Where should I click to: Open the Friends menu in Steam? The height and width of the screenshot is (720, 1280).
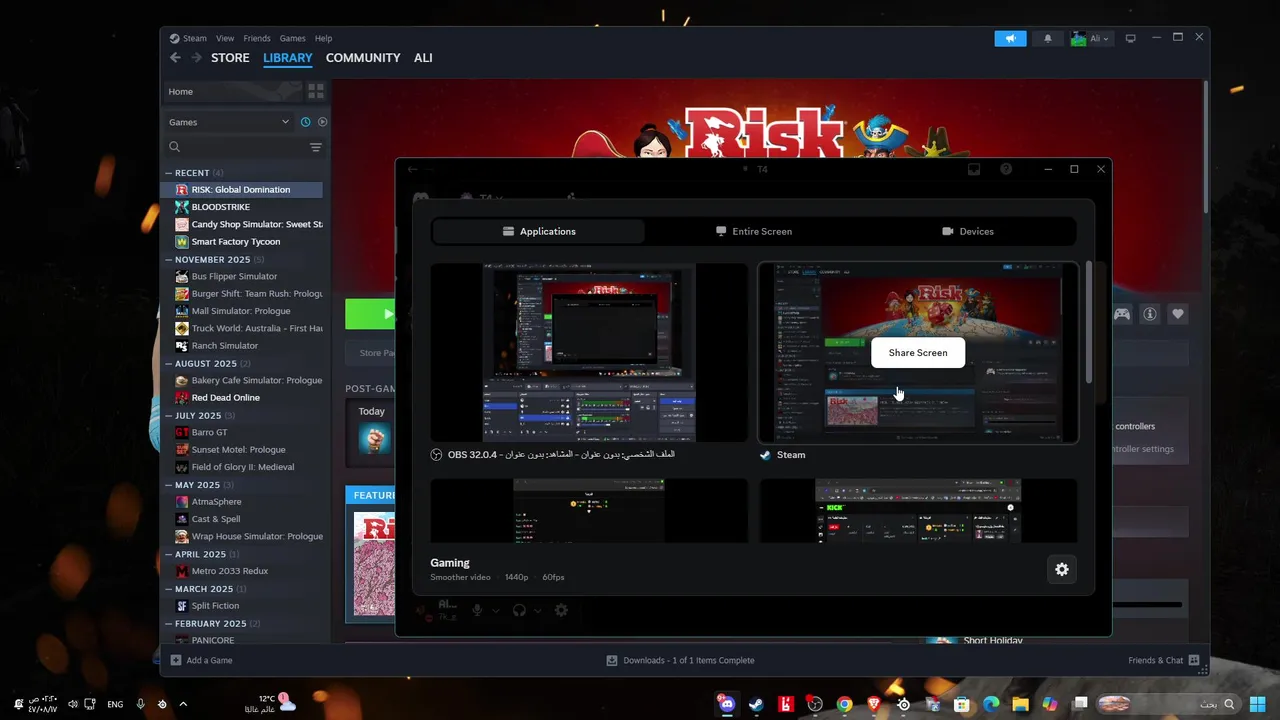(x=257, y=38)
